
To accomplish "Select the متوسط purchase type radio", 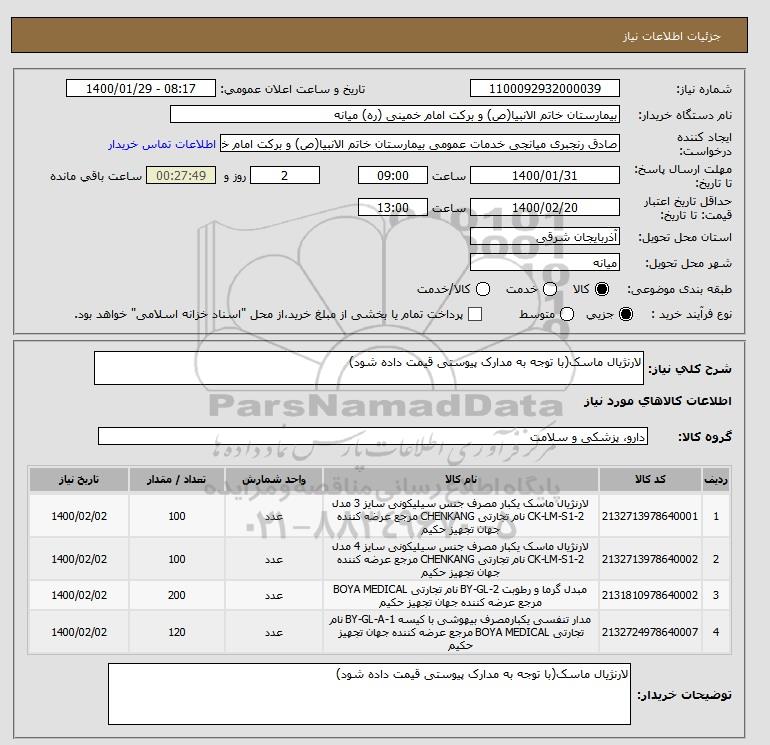I will [567, 314].
